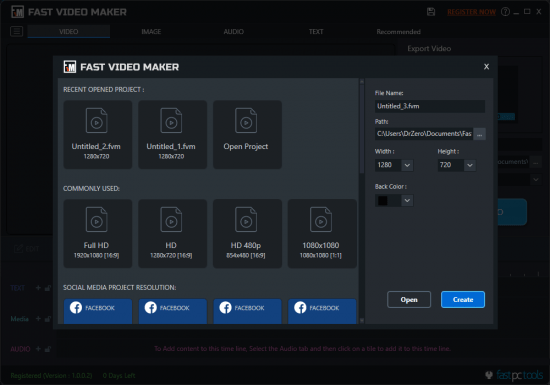This screenshot has height=385, width=550.
Task: Click the EDIT button in main window
Action: coord(27,249)
